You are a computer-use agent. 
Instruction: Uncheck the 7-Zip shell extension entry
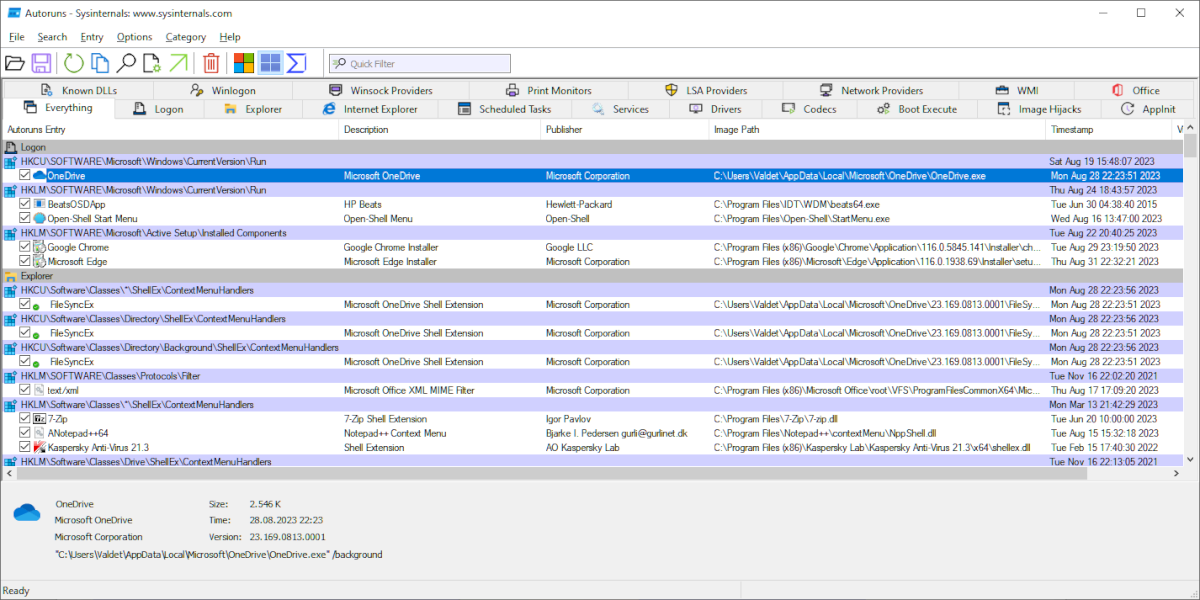(x=25, y=419)
